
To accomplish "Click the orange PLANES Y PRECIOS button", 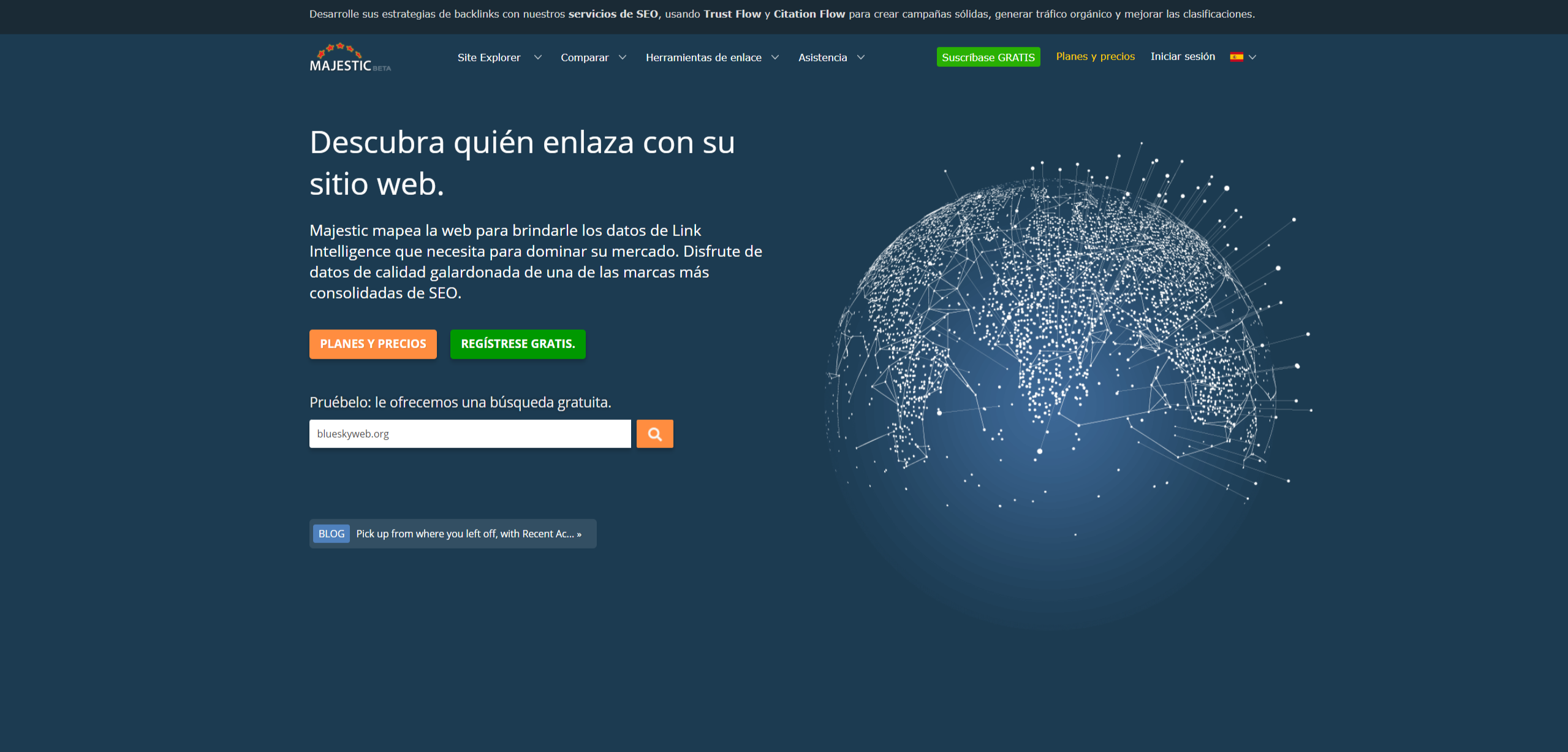I will coord(373,344).
